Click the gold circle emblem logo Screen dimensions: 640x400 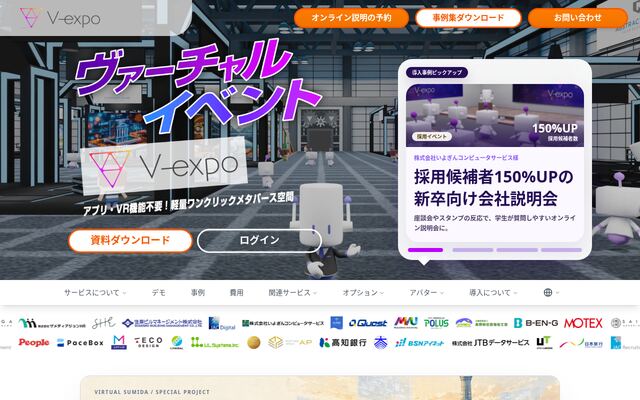[253, 342]
